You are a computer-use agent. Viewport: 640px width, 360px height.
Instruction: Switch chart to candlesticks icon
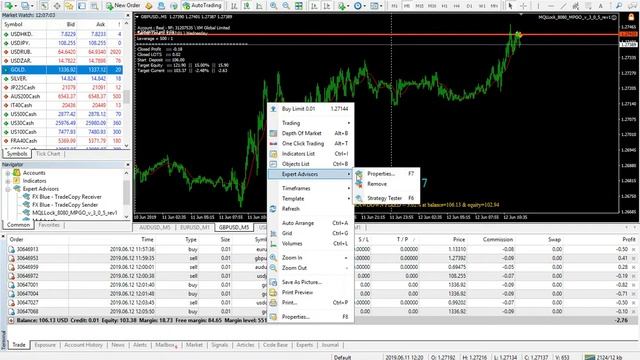pyautogui.click(x=247, y=6)
